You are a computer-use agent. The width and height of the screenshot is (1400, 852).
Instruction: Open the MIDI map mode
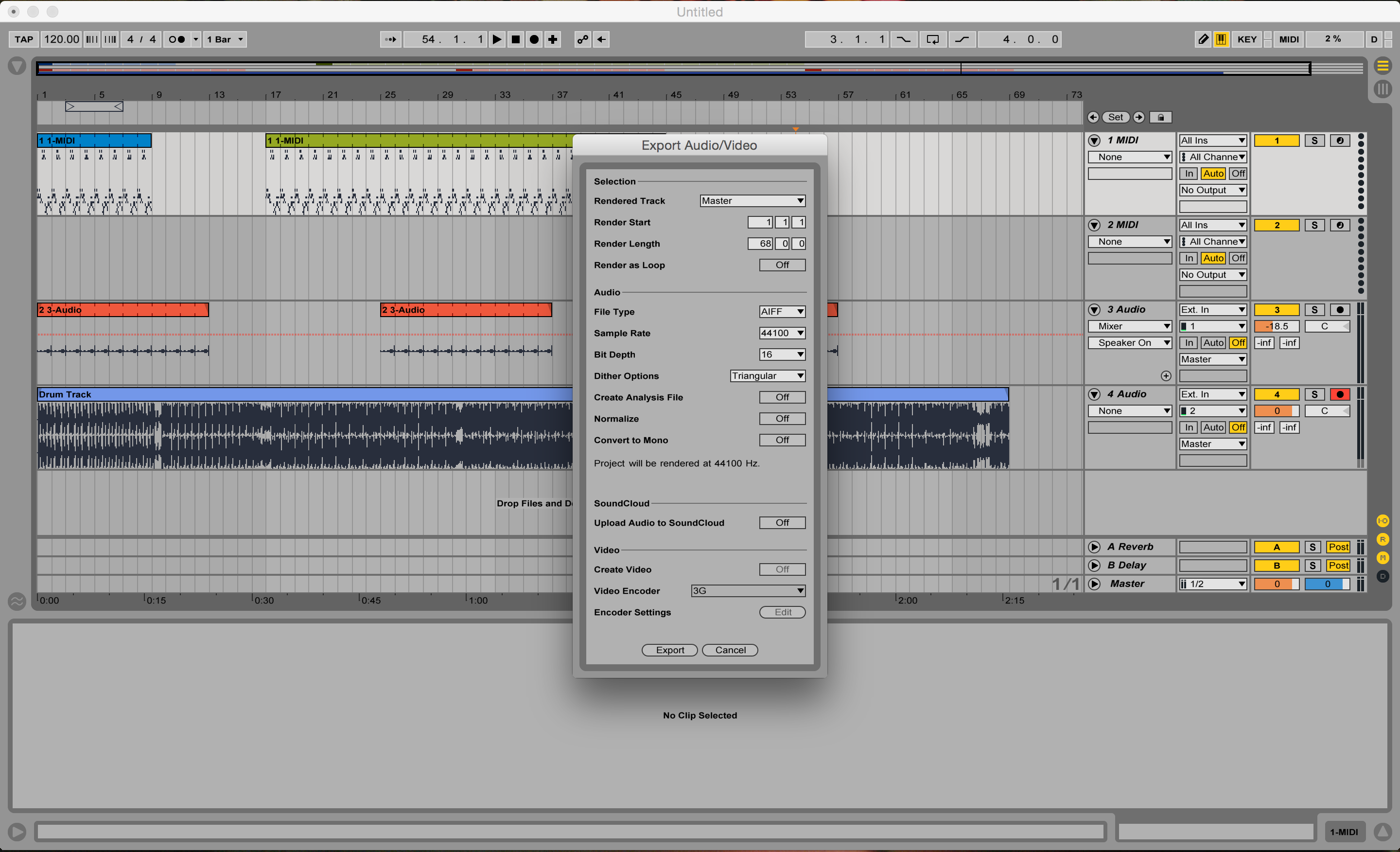point(1289,39)
